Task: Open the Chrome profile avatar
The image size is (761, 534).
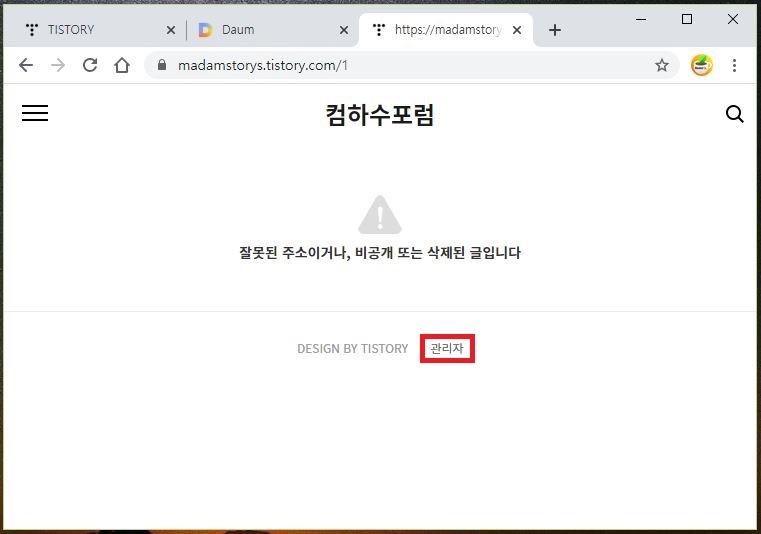Action: click(702, 65)
